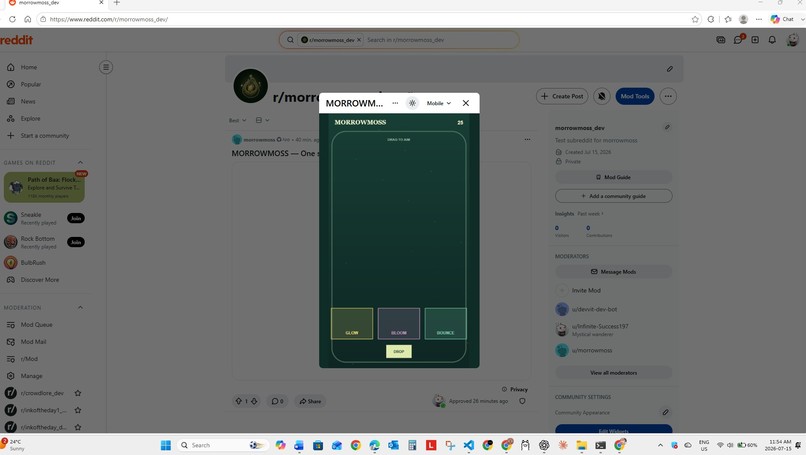Image resolution: width=806 pixels, height=455 pixels.
Task: Open the Best sort dropdown
Action: point(237,120)
